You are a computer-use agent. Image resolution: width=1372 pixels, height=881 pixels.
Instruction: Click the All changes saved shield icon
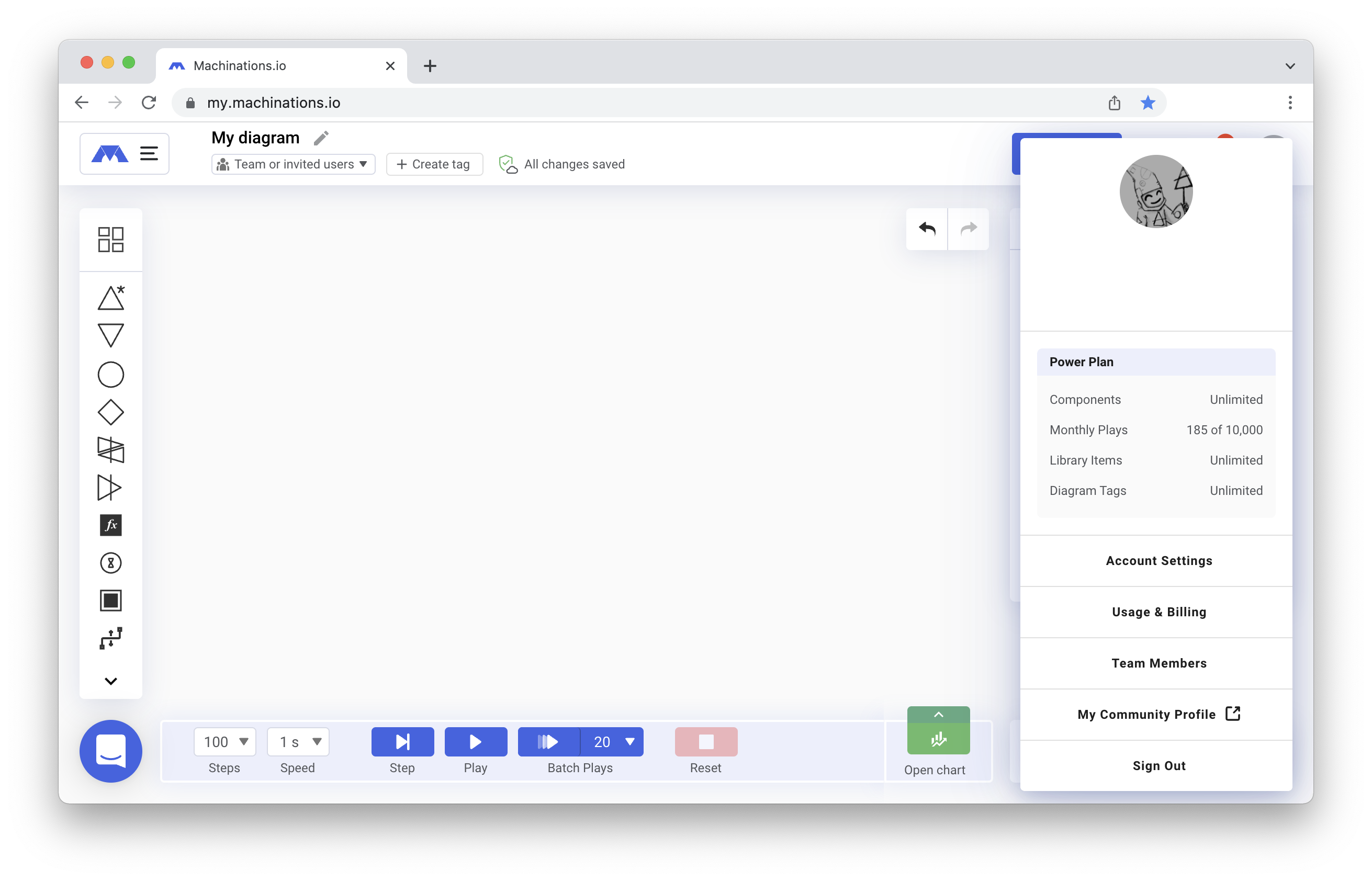508,164
